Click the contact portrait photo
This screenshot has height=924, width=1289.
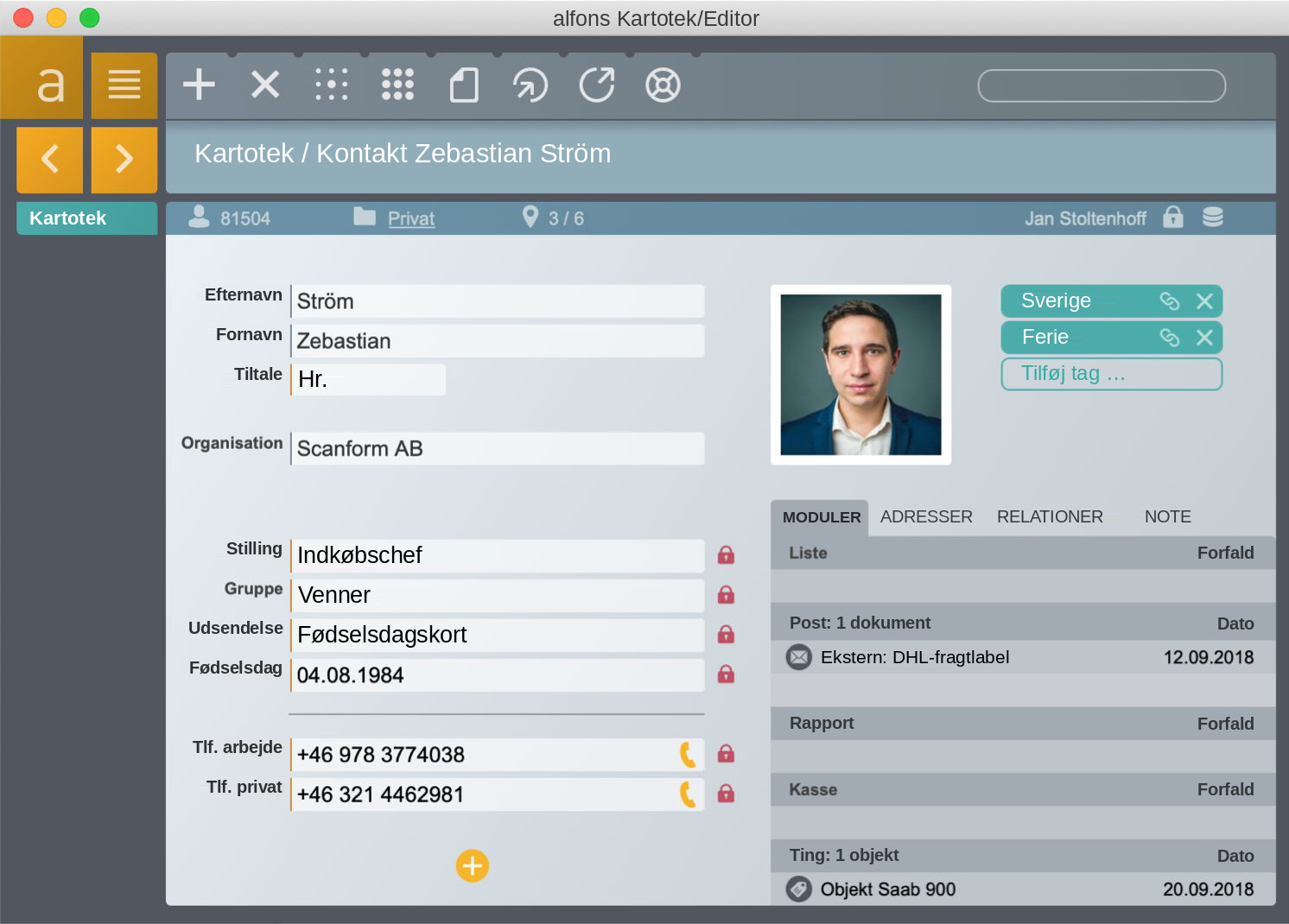tap(860, 375)
